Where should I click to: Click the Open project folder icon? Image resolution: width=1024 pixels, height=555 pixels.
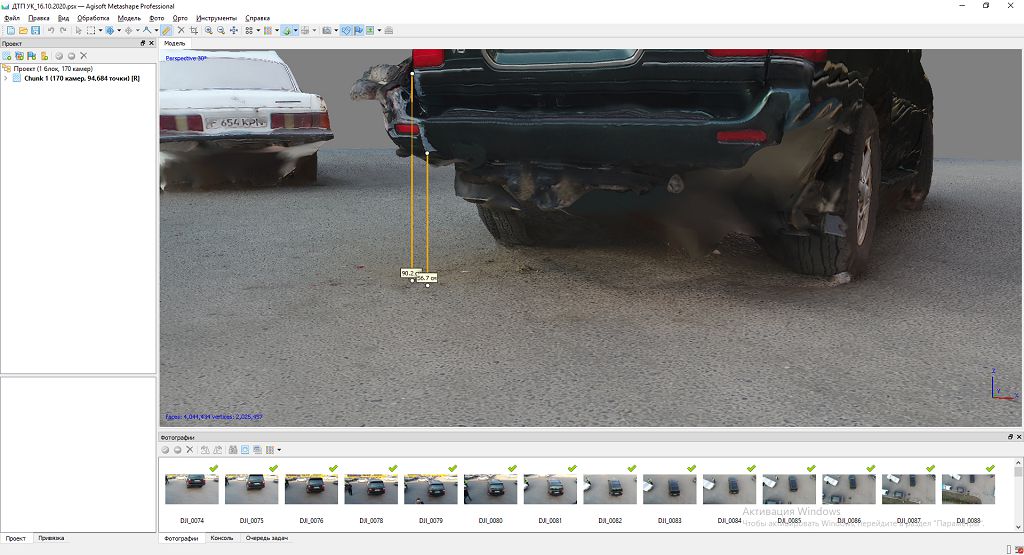(x=23, y=30)
